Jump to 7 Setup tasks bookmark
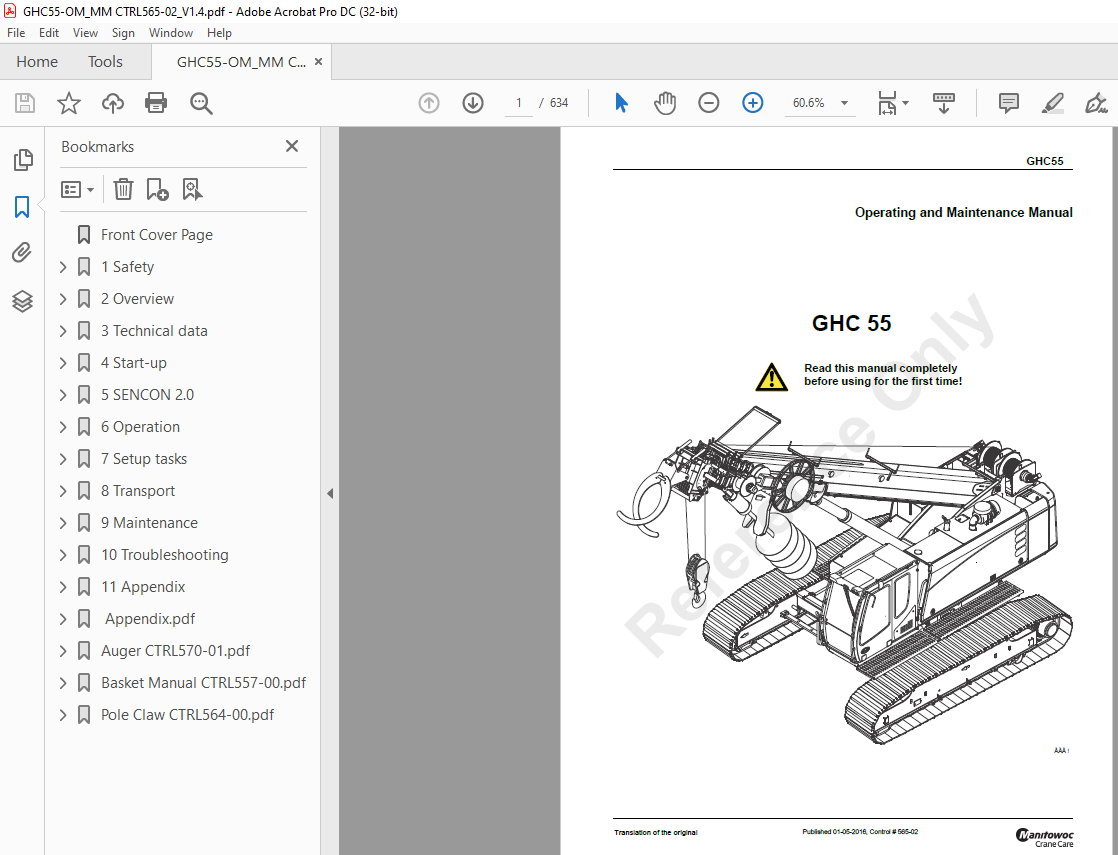 [144, 459]
